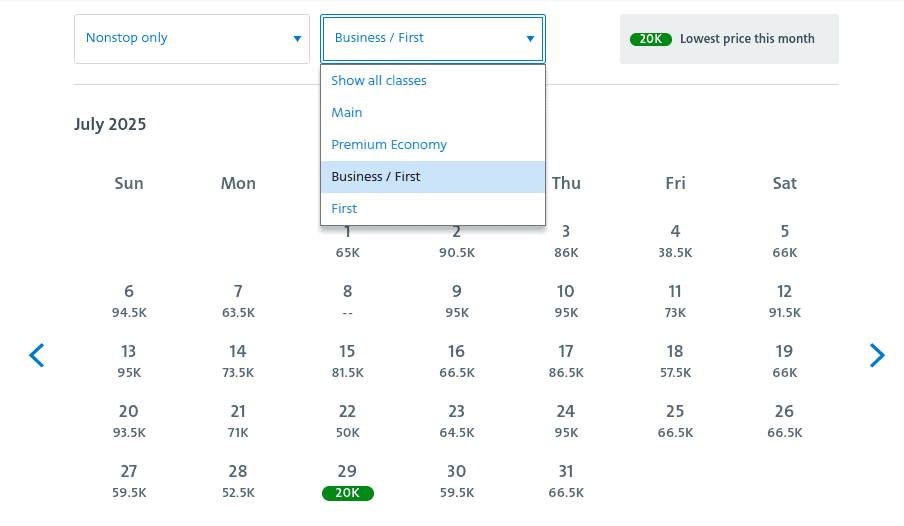This screenshot has width=904, height=526.
Task: Go to the previous month with left arrow
Action: click(x=37, y=355)
